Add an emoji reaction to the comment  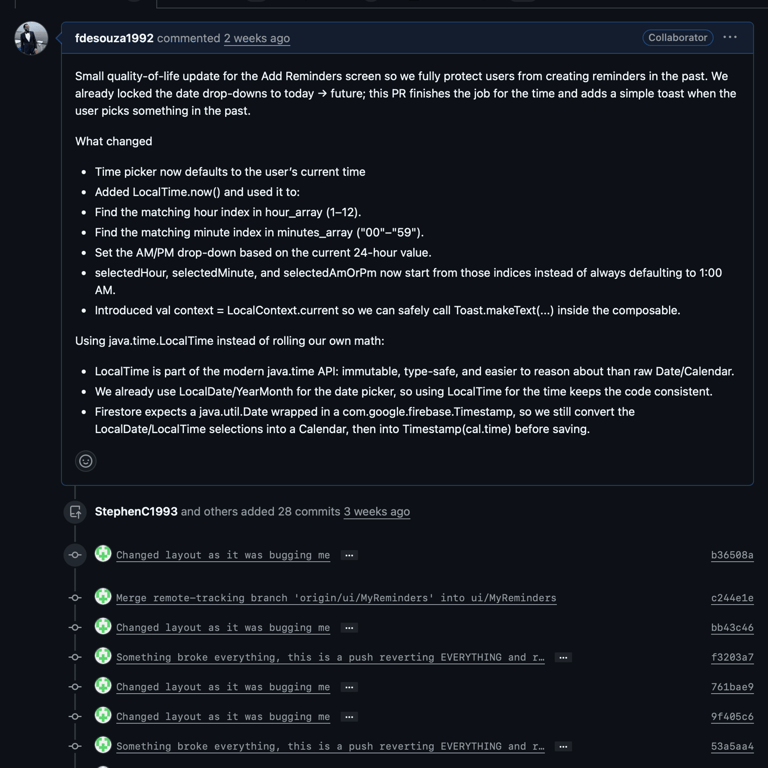86,461
